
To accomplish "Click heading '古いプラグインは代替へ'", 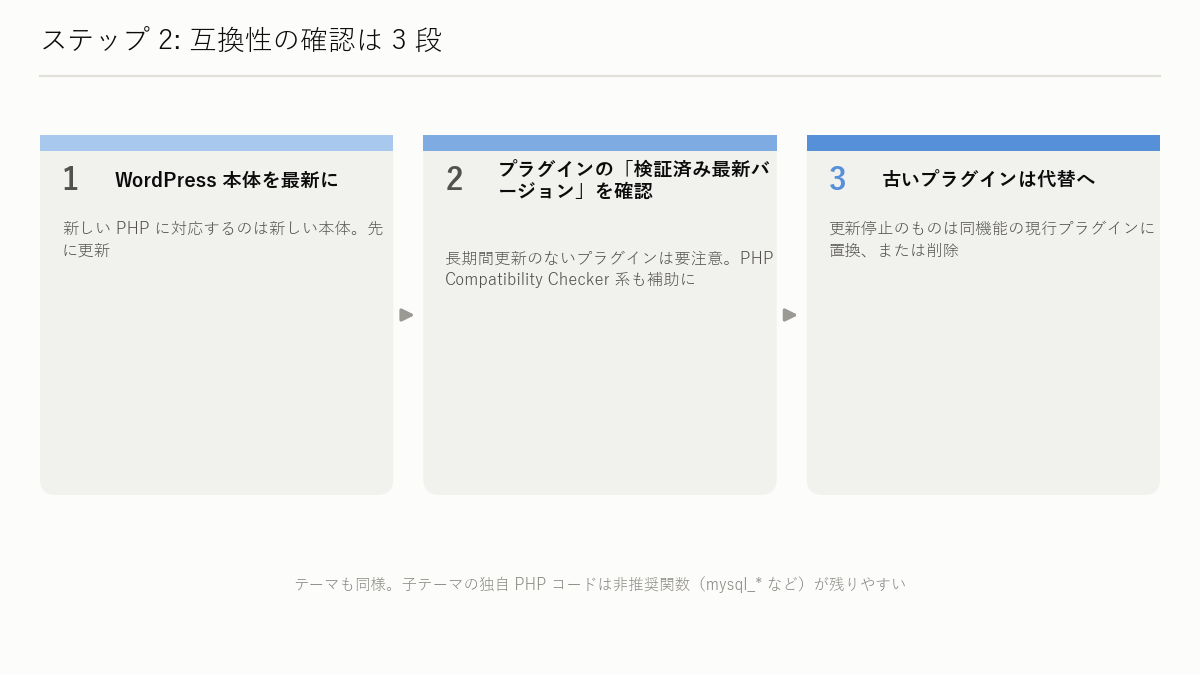I will click(989, 180).
